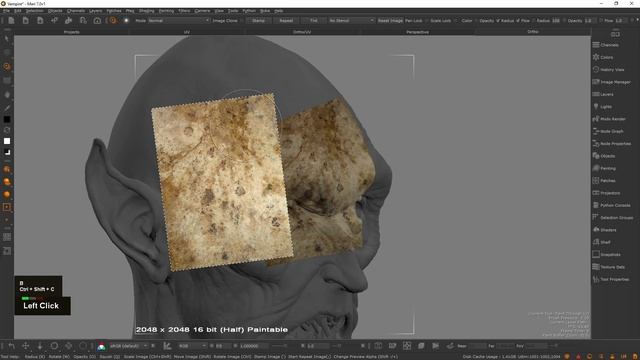This screenshot has width=640, height=360.
Task: Open the Channels menu in the menu bar
Action: (76, 11)
